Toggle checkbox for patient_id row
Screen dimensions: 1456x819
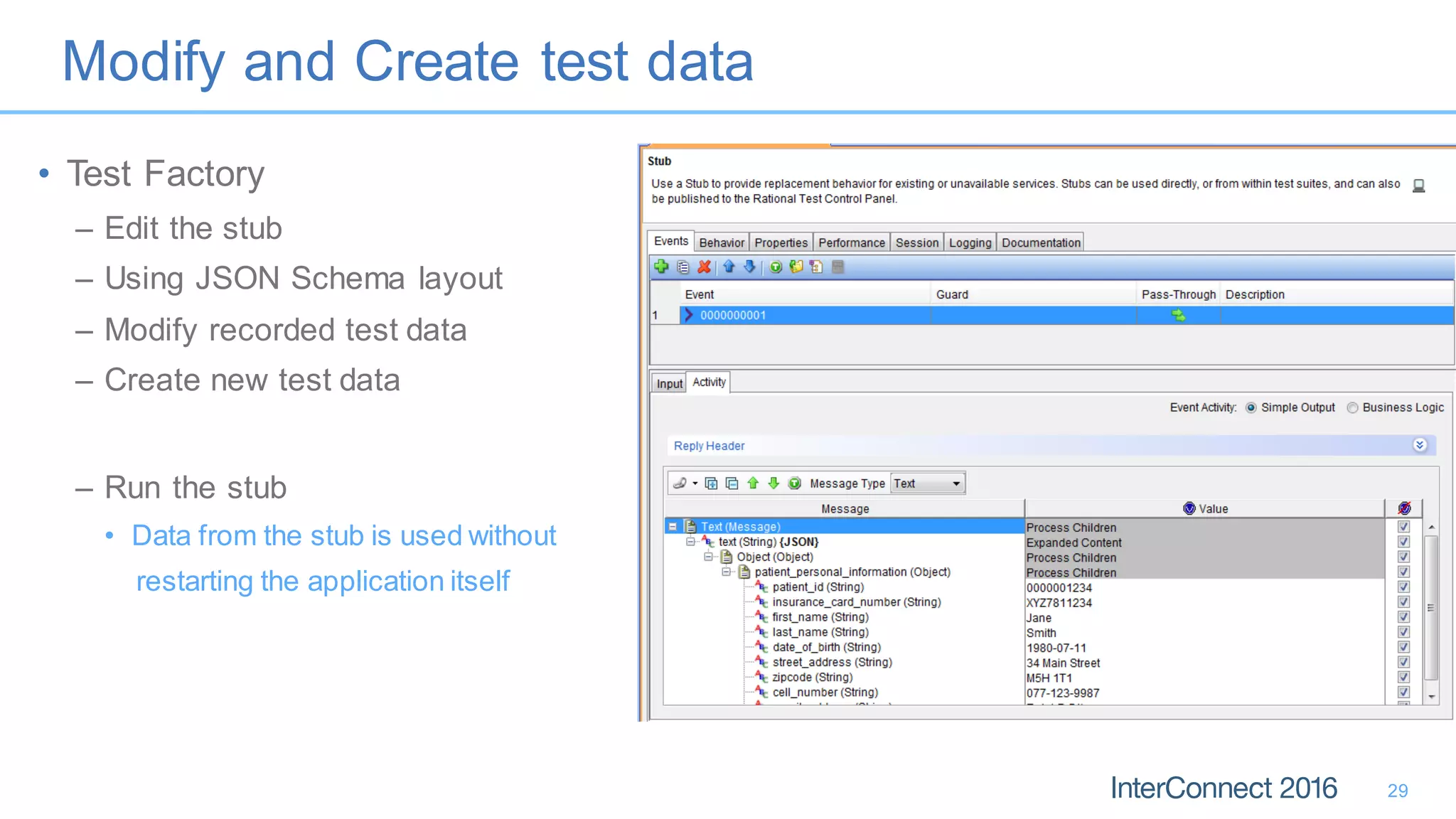[x=1403, y=587]
